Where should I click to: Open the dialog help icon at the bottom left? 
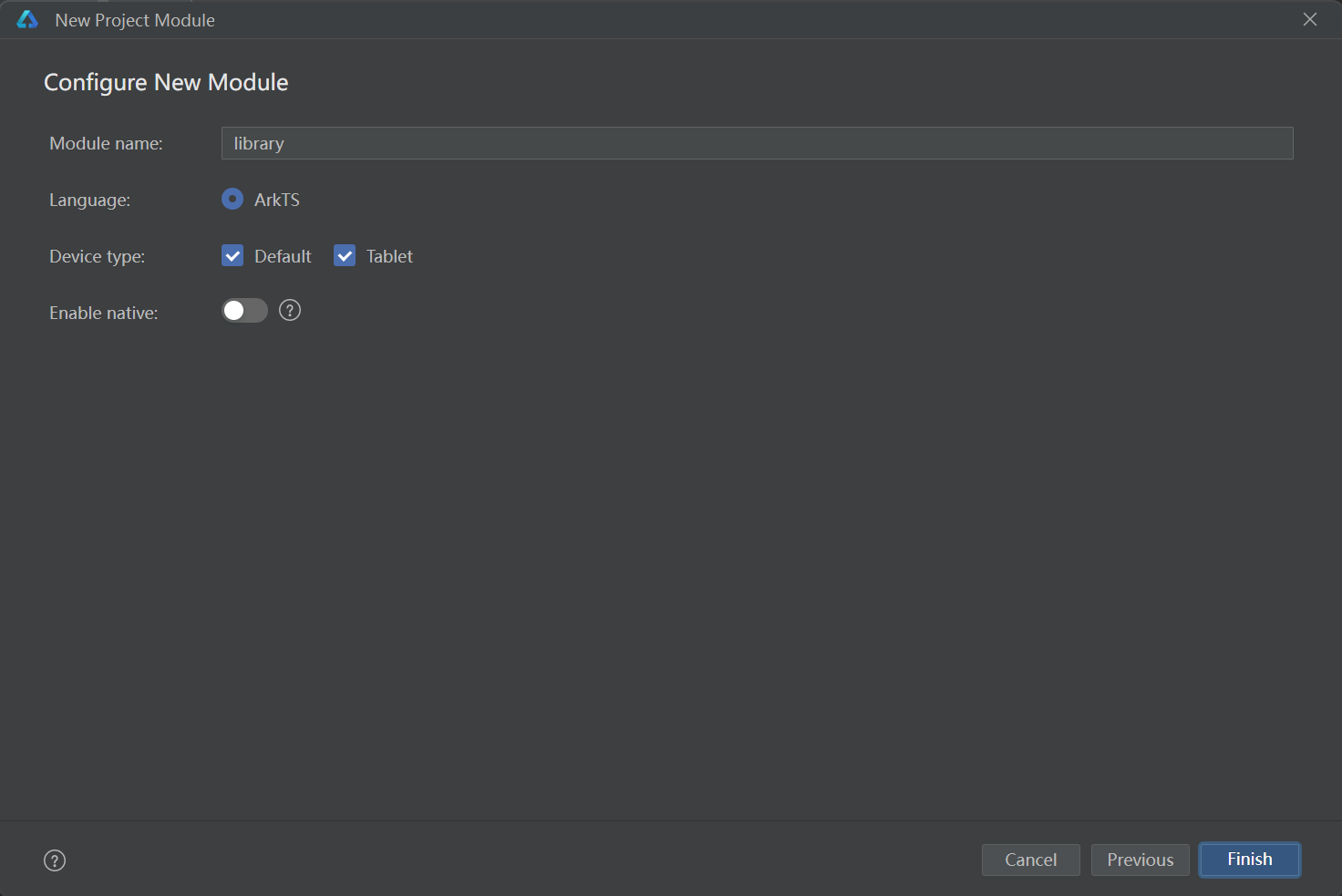point(55,860)
